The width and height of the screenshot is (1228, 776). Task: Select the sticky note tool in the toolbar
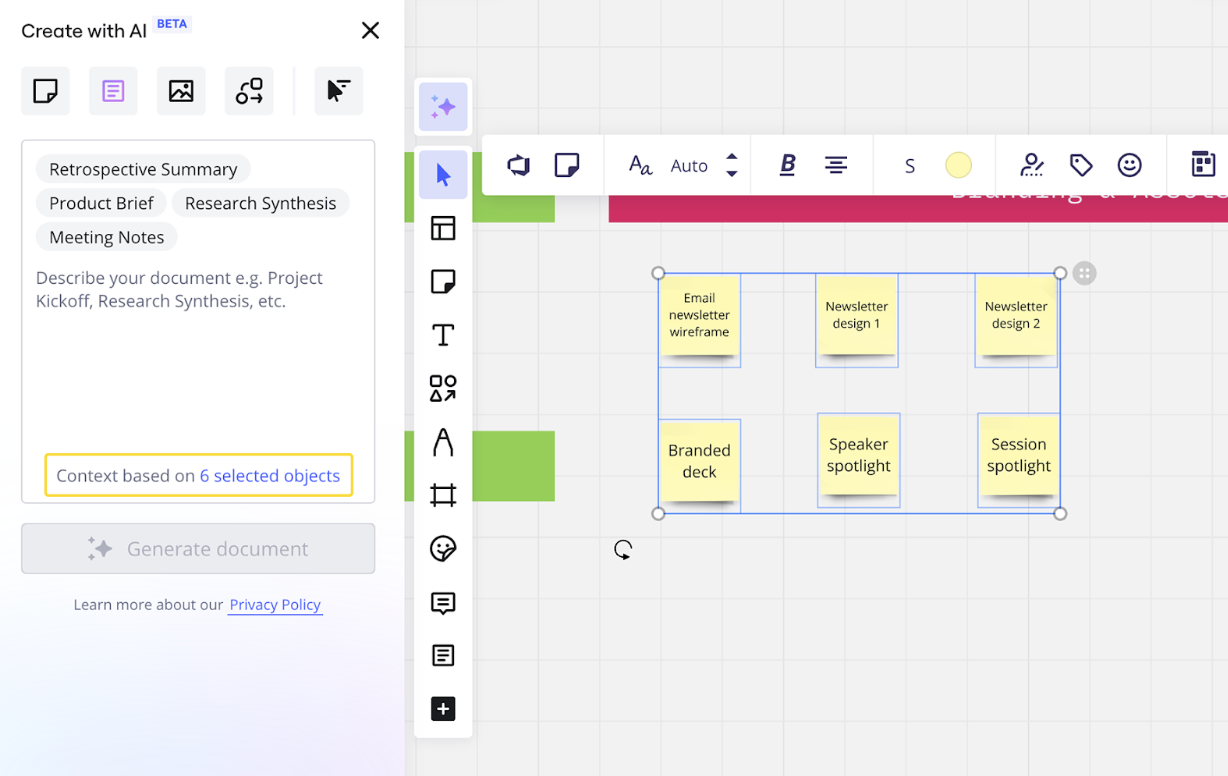point(443,281)
